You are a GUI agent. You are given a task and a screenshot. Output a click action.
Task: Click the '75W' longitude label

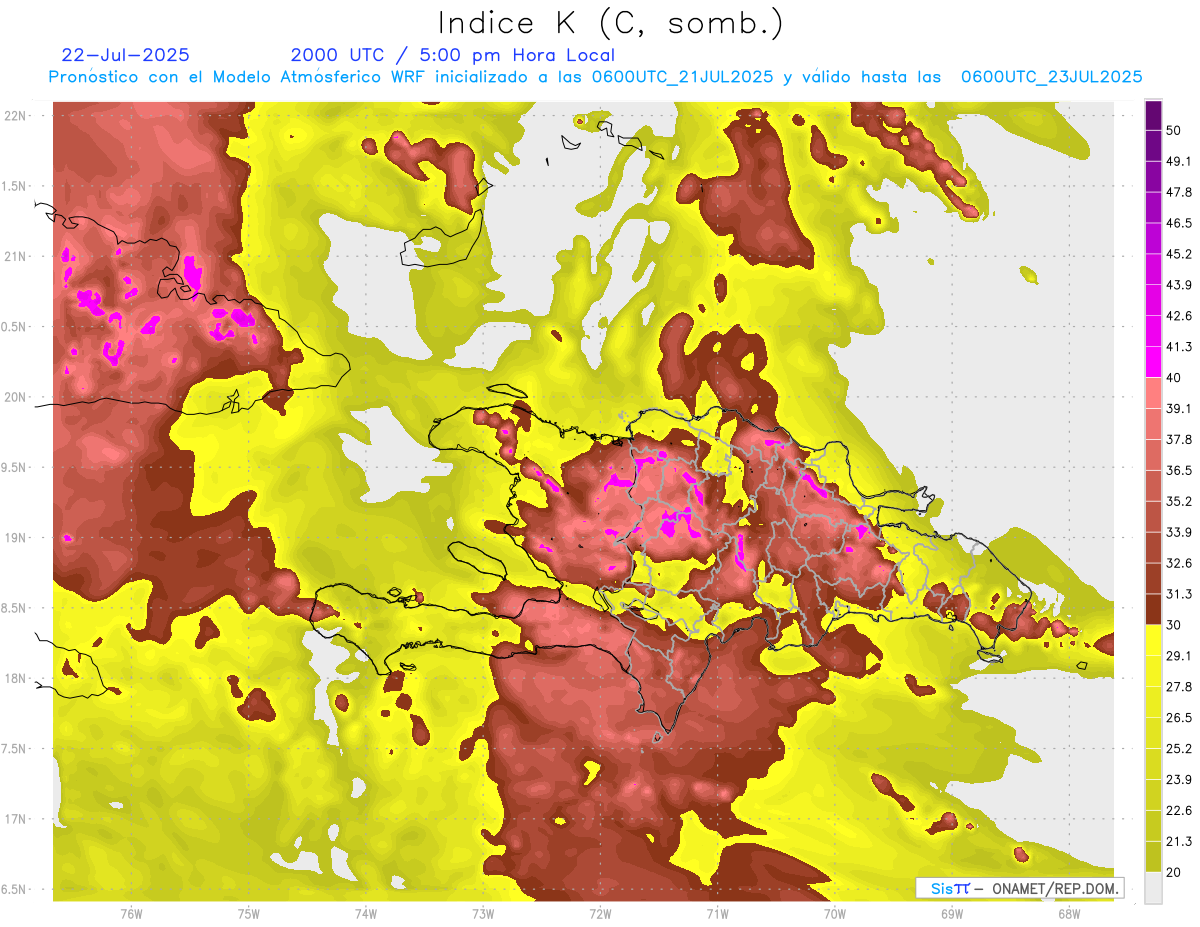click(248, 913)
